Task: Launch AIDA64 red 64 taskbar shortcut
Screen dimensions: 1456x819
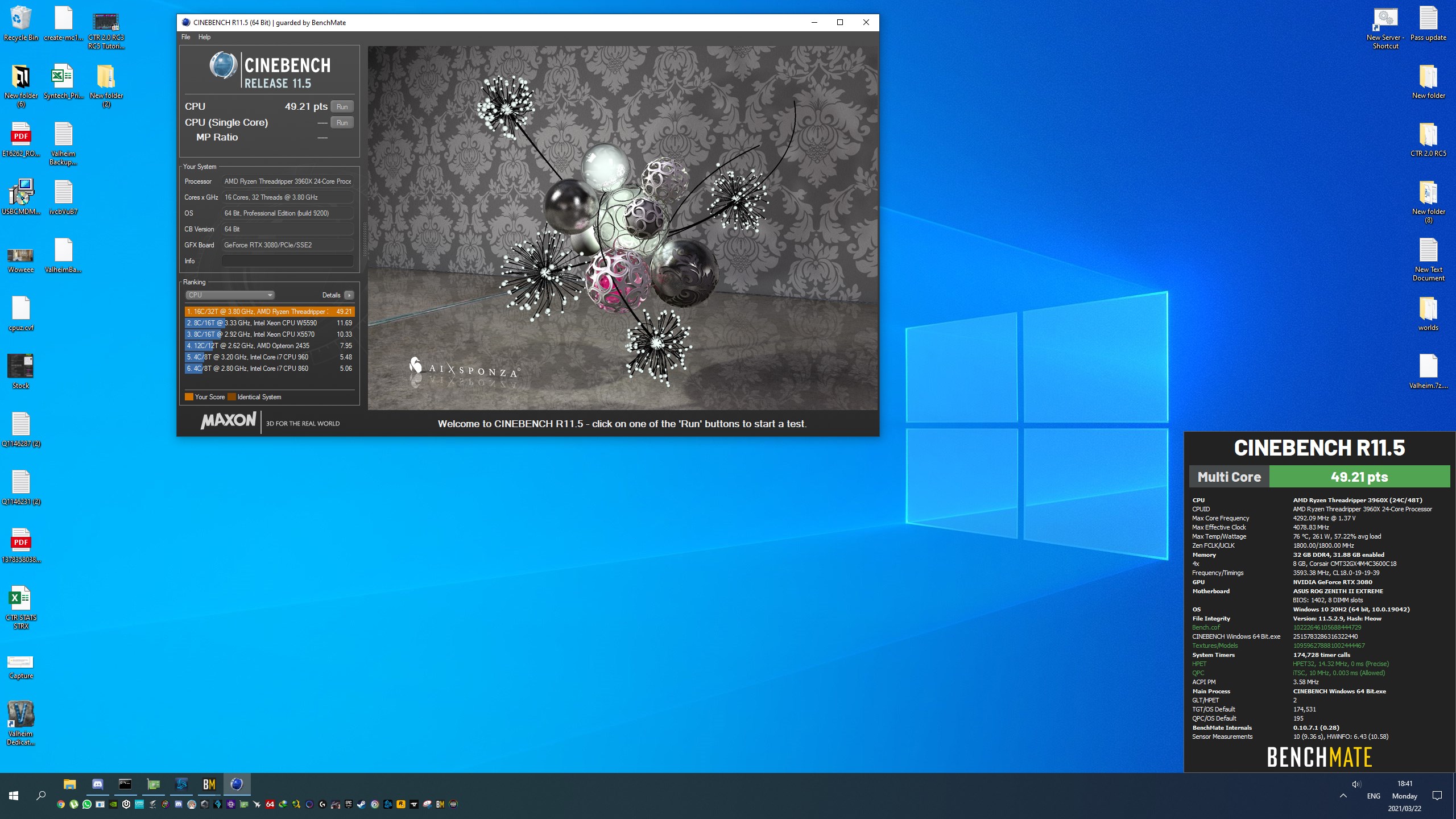Action: 270,804
